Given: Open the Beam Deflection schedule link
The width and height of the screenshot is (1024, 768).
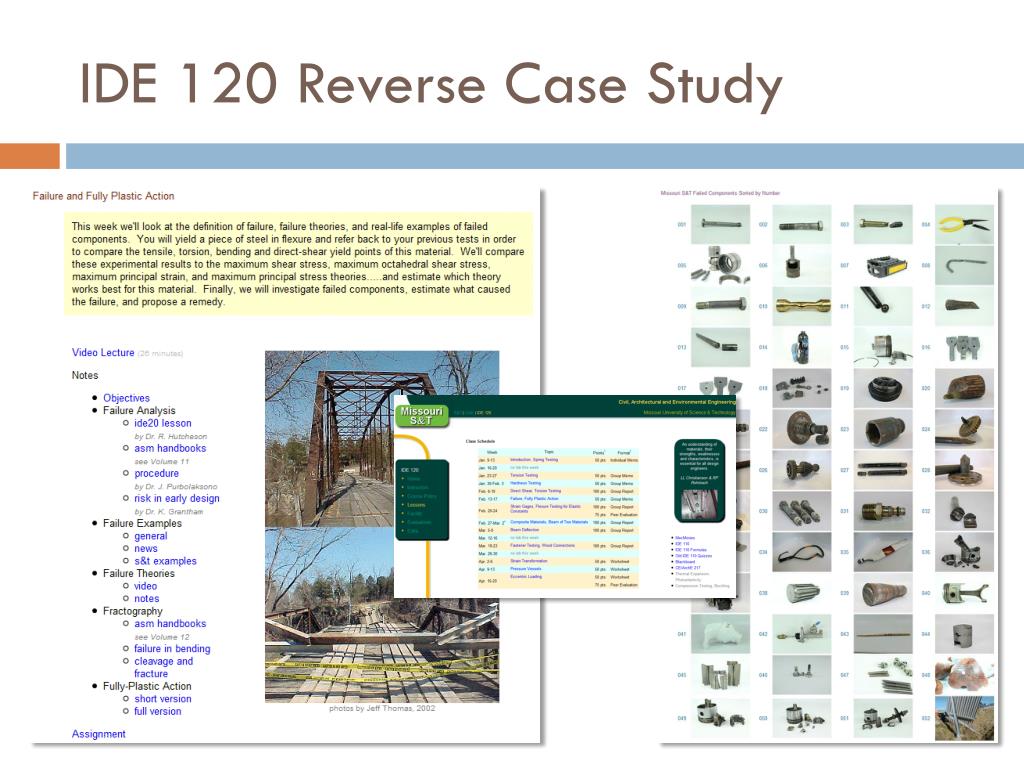Looking at the screenshot, I should tap(524, 530).
